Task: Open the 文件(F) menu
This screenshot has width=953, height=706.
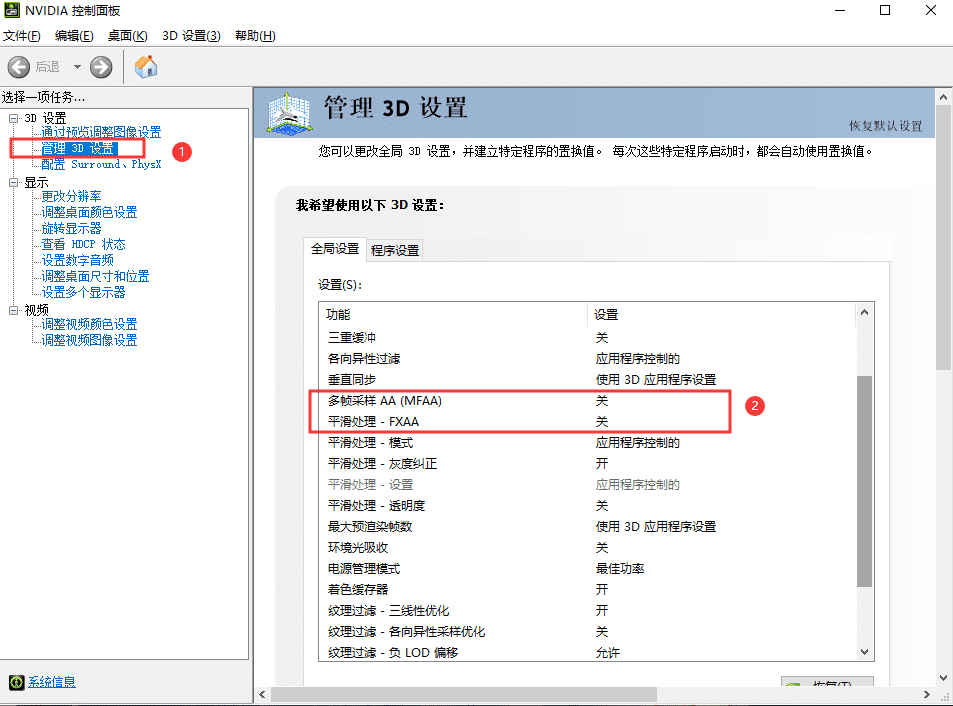Action: pyautogui.click(x=22, y=36)
